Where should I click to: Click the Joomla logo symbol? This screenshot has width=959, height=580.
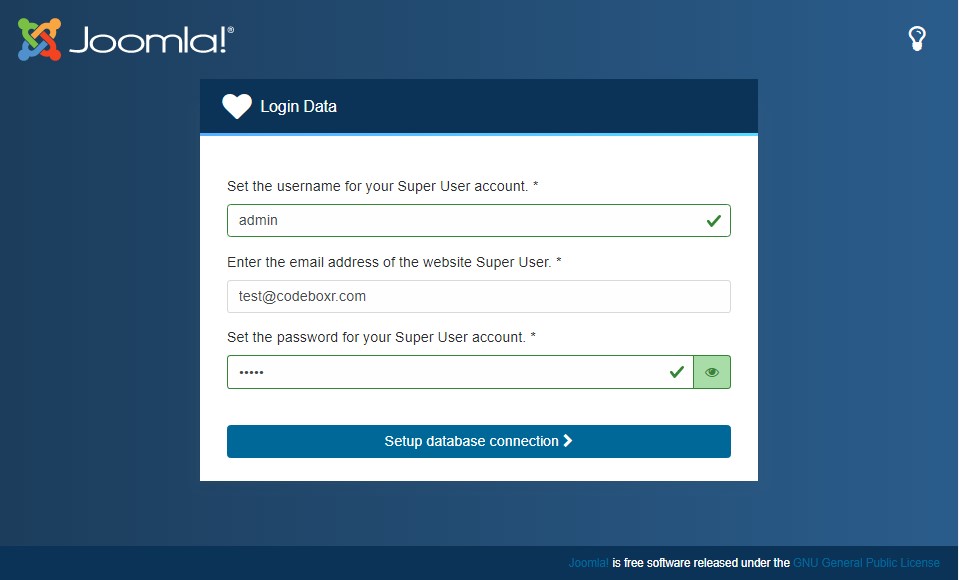point(40,40)
